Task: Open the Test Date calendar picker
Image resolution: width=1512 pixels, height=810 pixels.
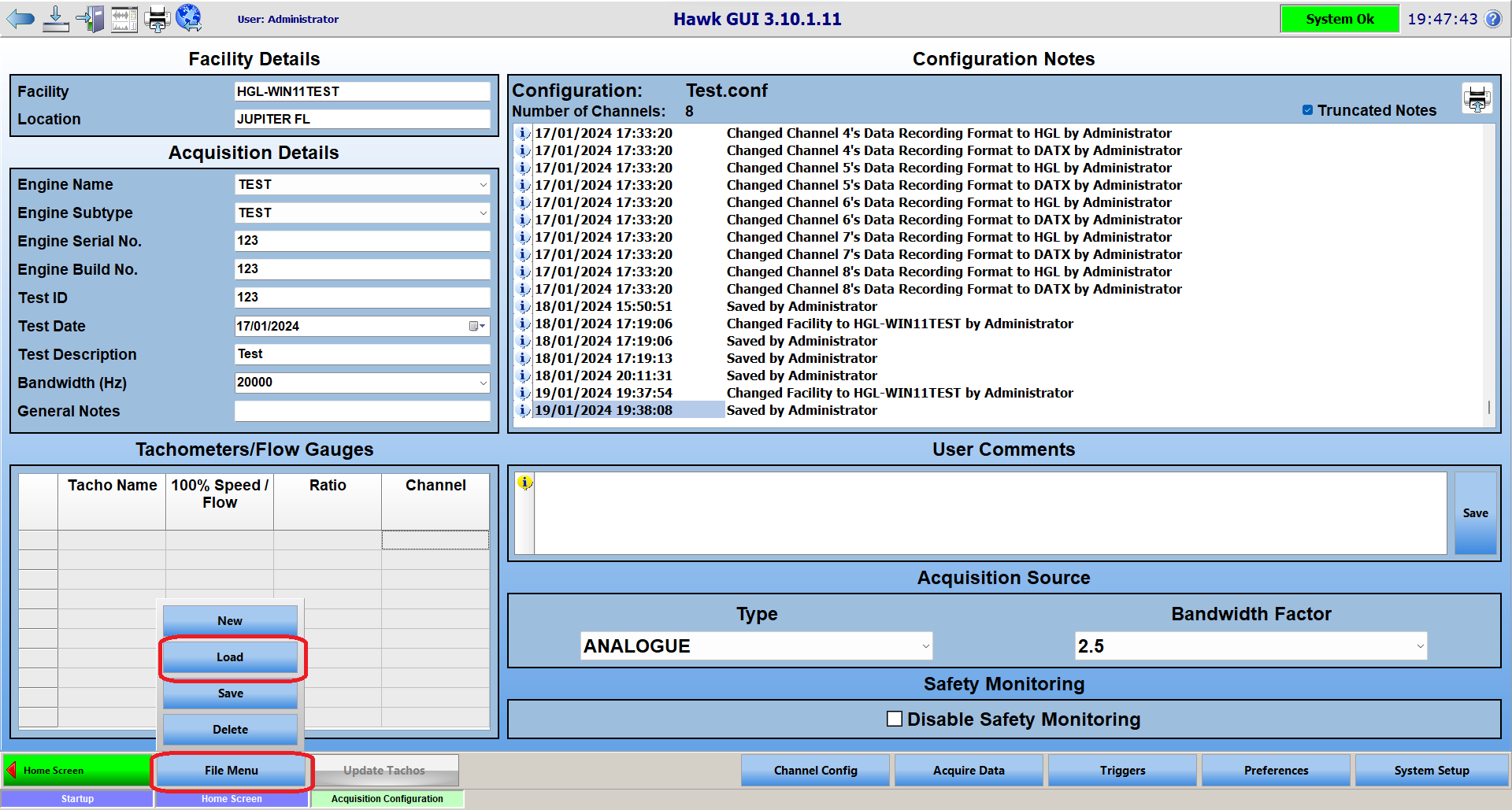Action: pyautogui.click(x=477, y=326)
